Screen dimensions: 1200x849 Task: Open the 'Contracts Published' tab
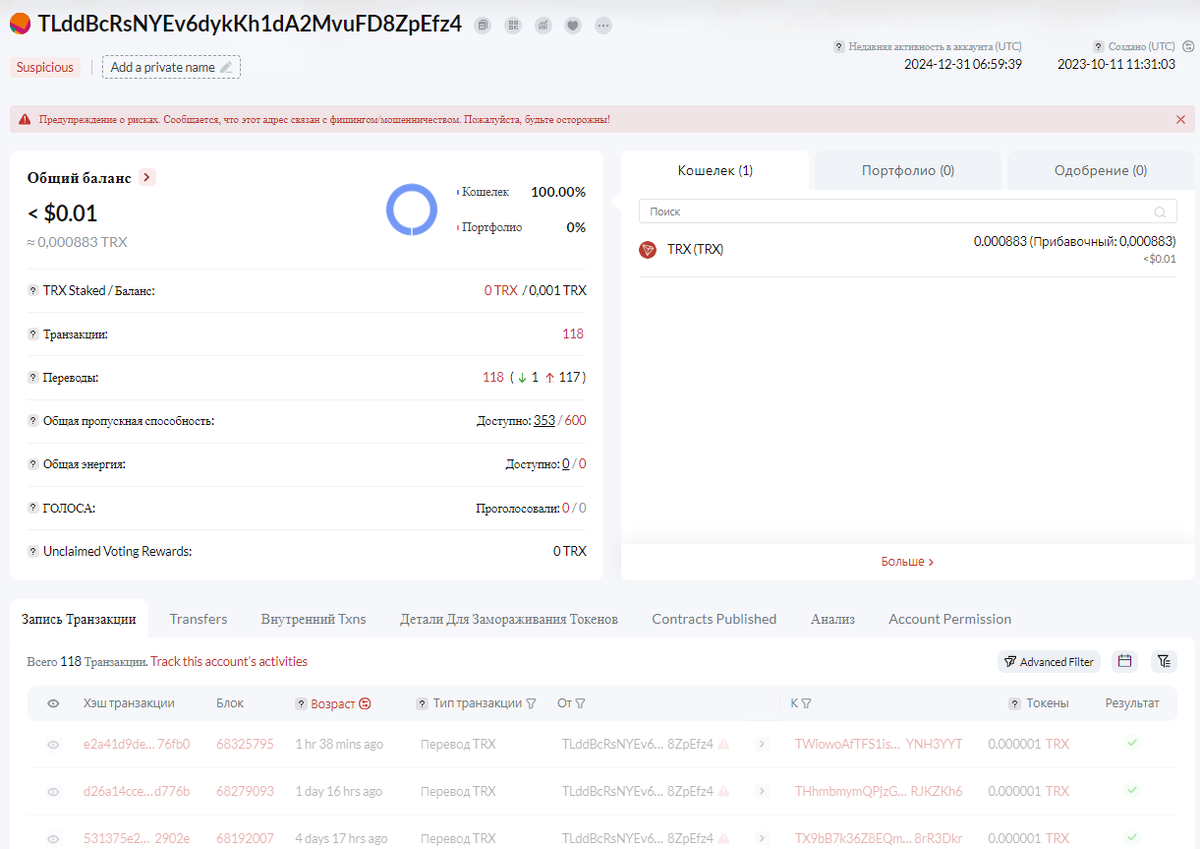pyautogui.click(x=714, y=619)
